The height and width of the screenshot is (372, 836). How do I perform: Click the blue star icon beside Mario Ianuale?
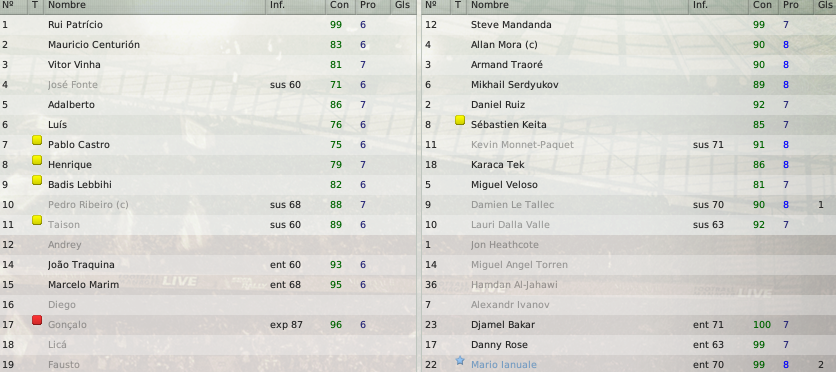tap(460, 361)
